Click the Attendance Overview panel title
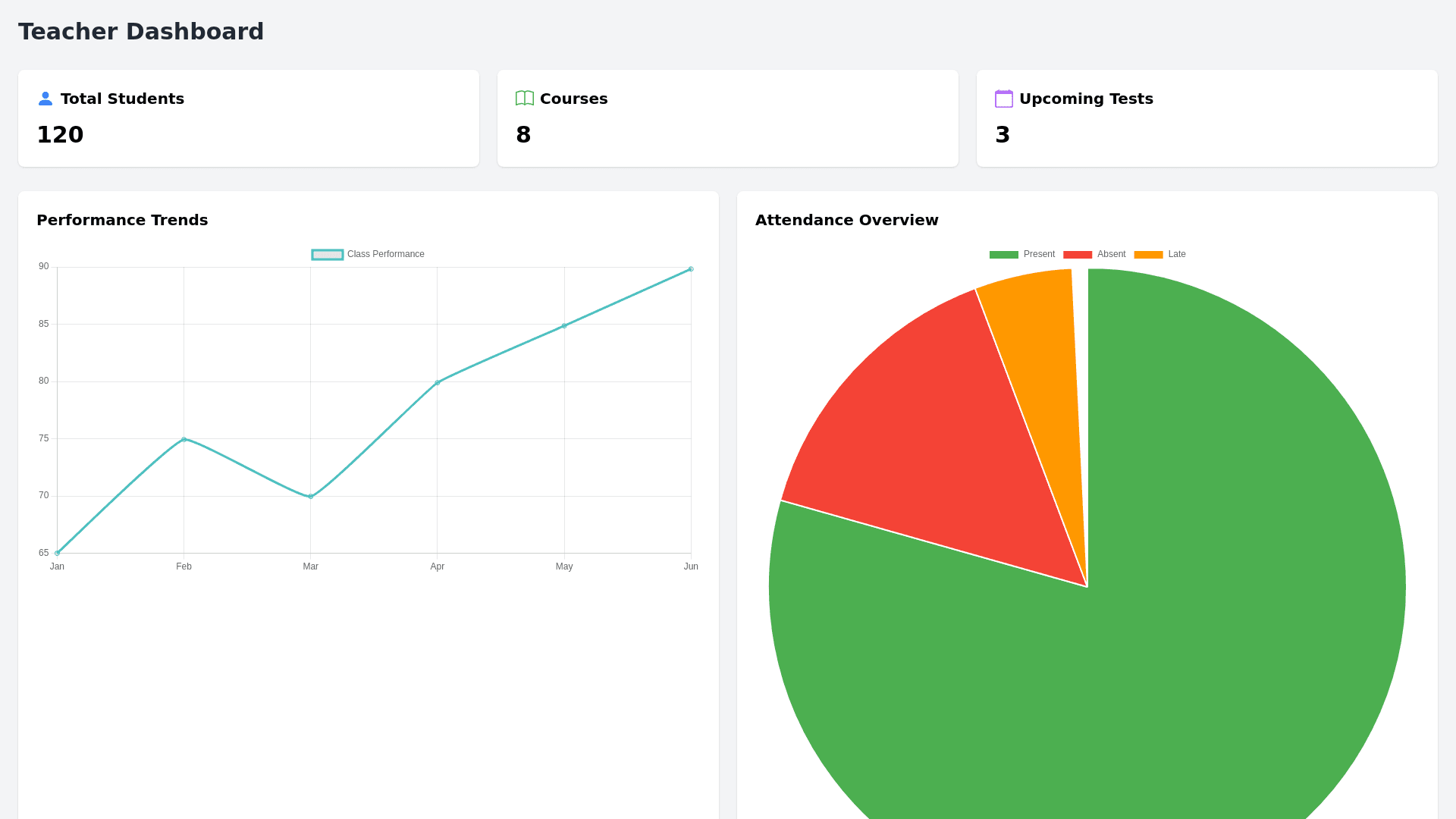This screenshot has width=1456, height=819. (846, 220)
